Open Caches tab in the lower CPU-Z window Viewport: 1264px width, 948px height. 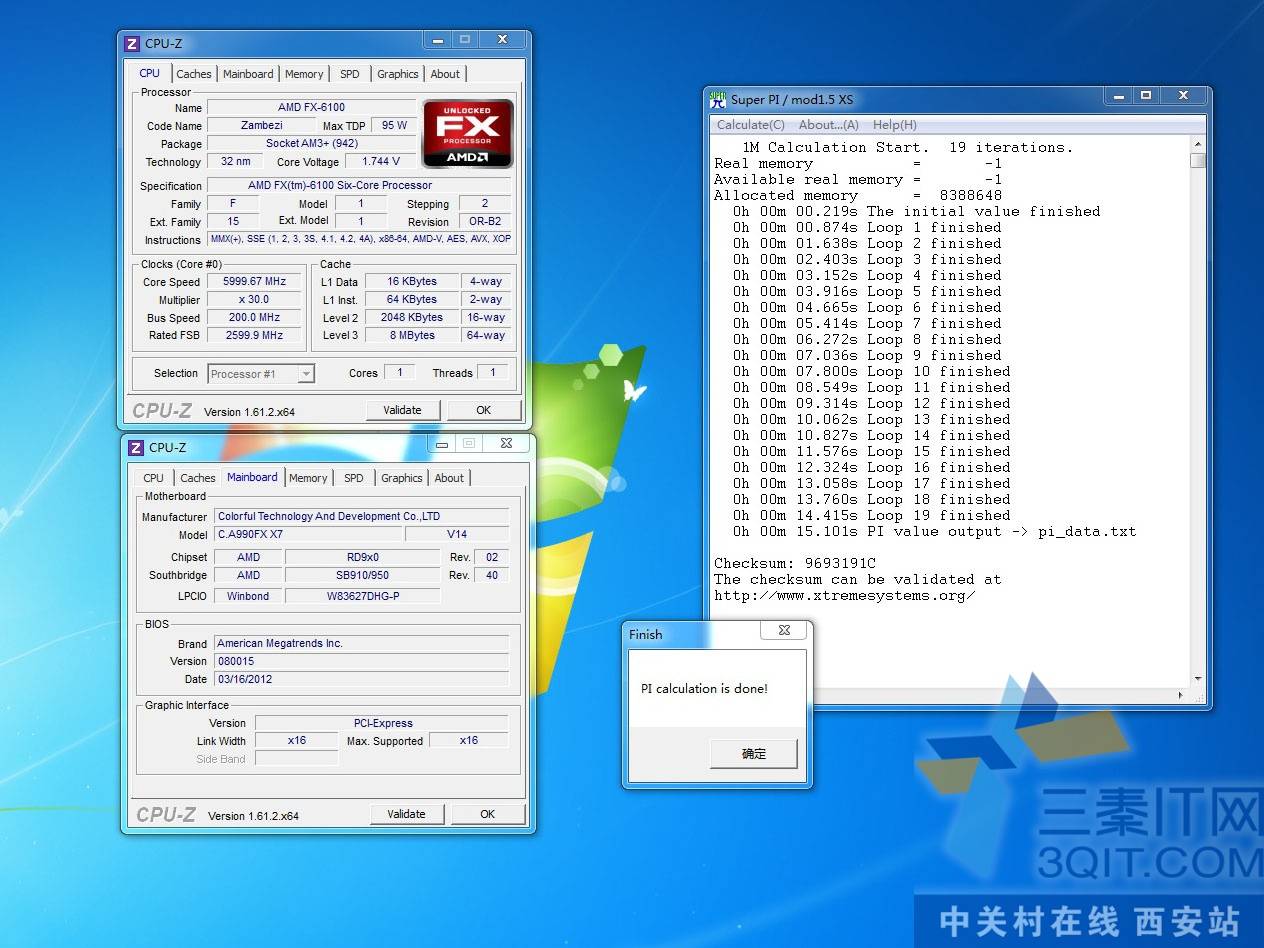[x=198, y=478]
